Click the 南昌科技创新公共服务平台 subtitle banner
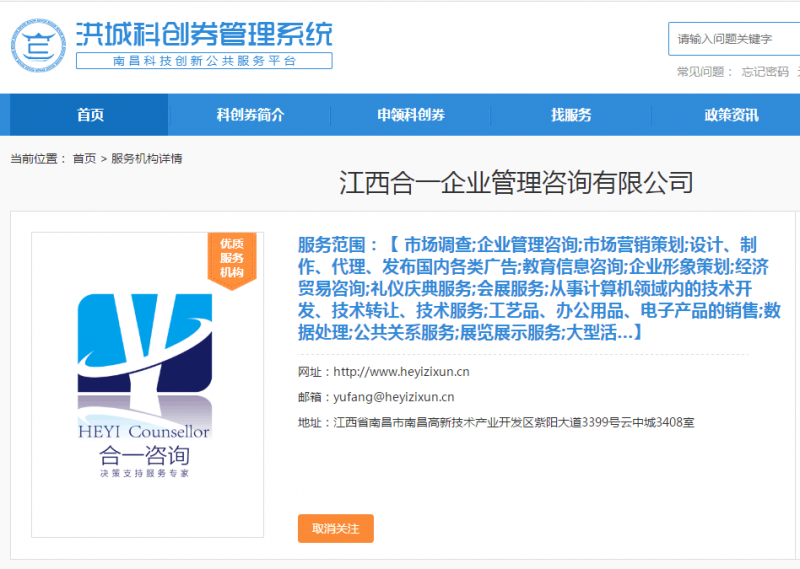The height and width of the screenshot is (569, 800). [x=204, y=61]
